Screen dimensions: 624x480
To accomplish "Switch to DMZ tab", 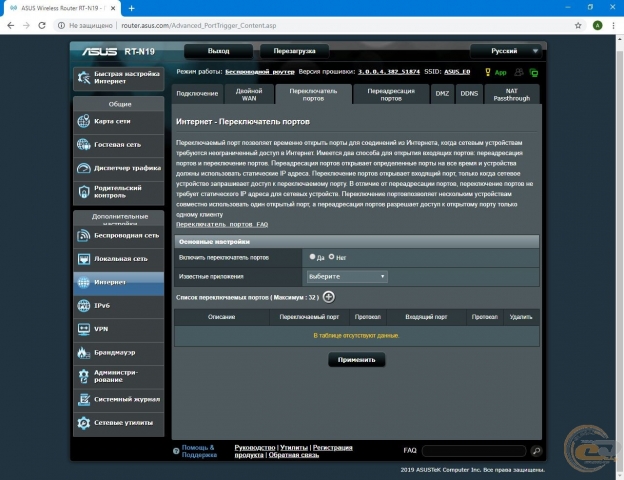I will pyautogui.click(x=442, y=94).
